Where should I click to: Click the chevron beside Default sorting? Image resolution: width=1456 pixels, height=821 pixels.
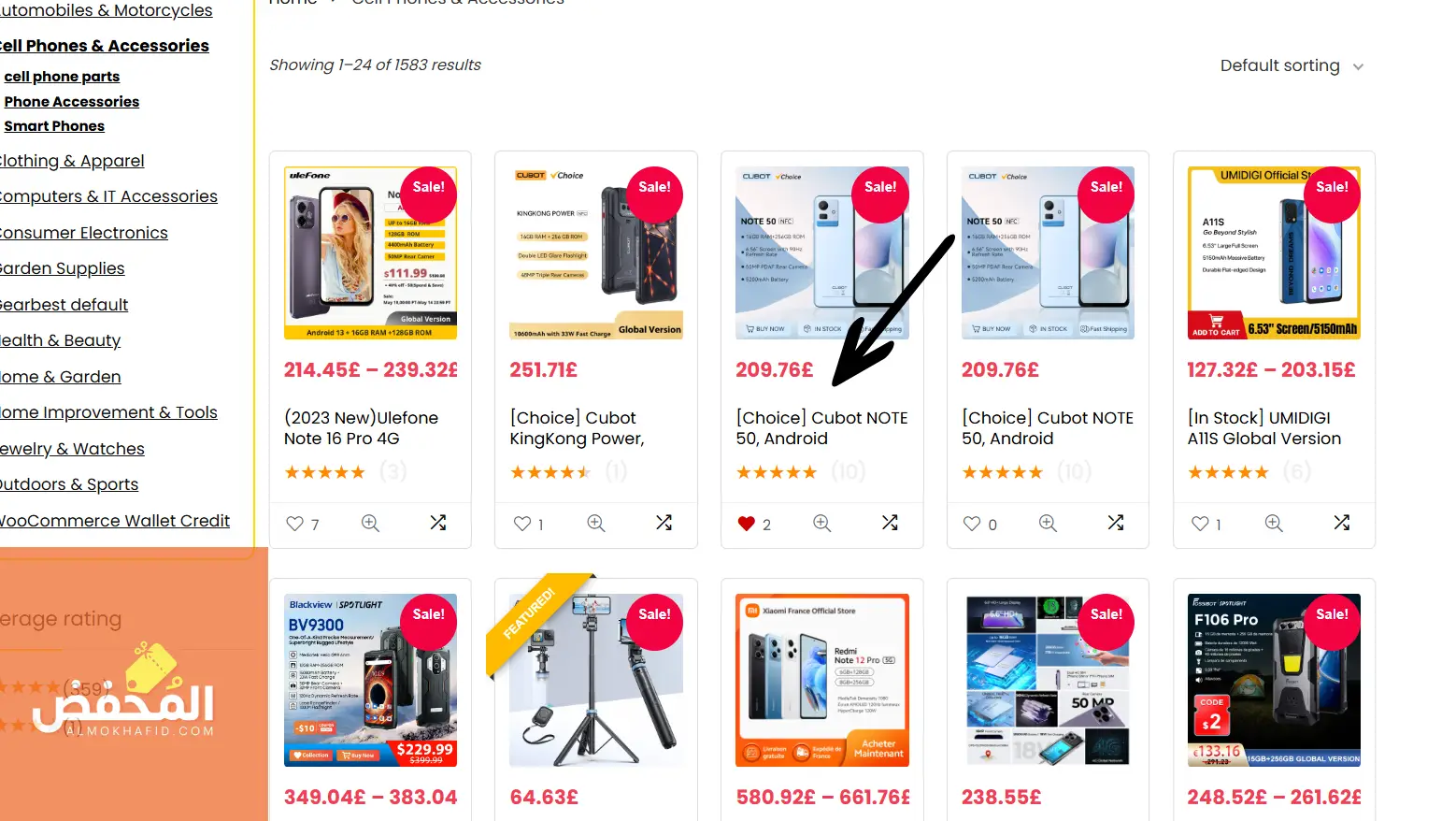[1358, 67]
